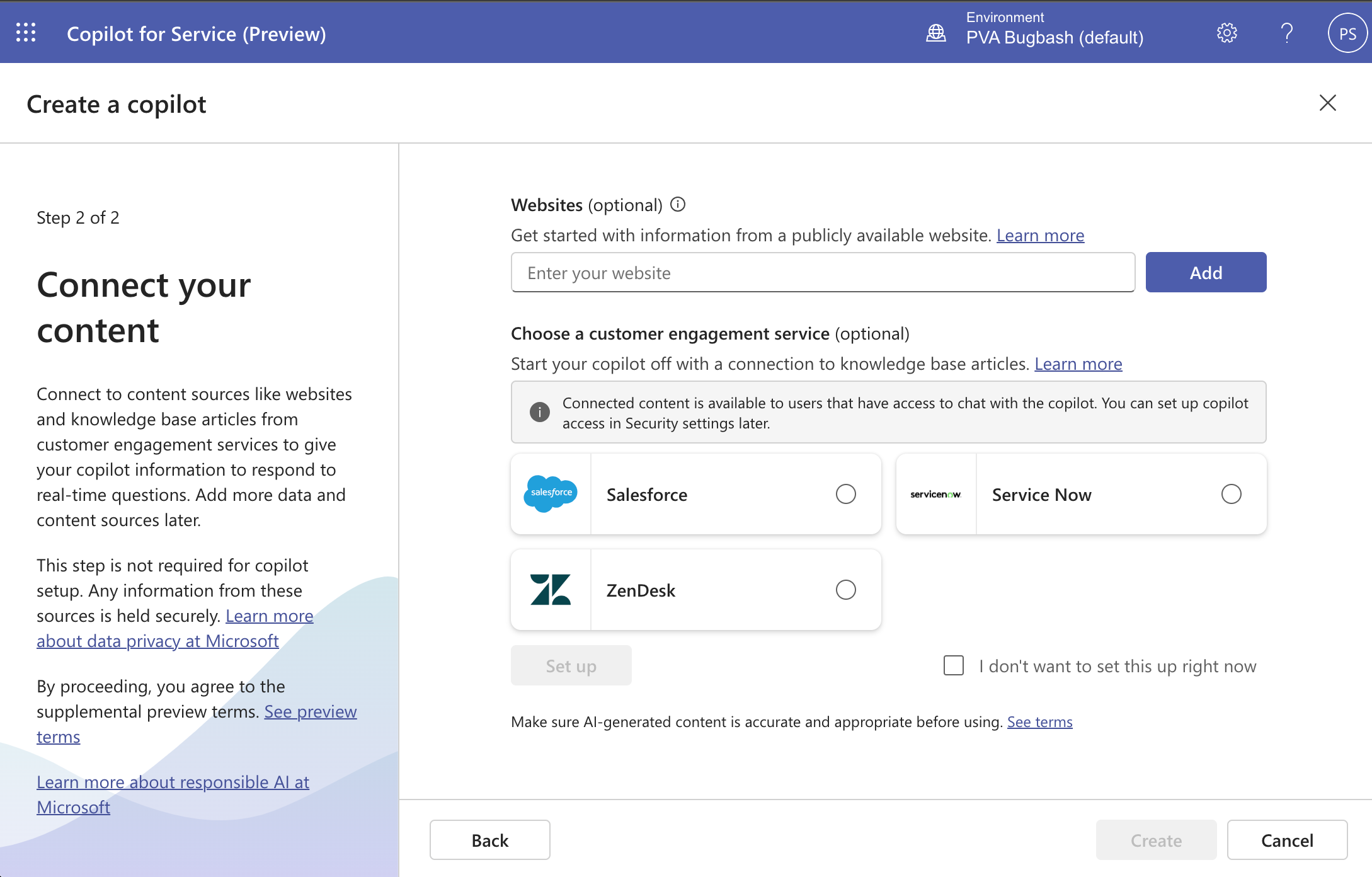Enable I don't want to set this up checkbox
1372x877 pixels.
(952, 666)
